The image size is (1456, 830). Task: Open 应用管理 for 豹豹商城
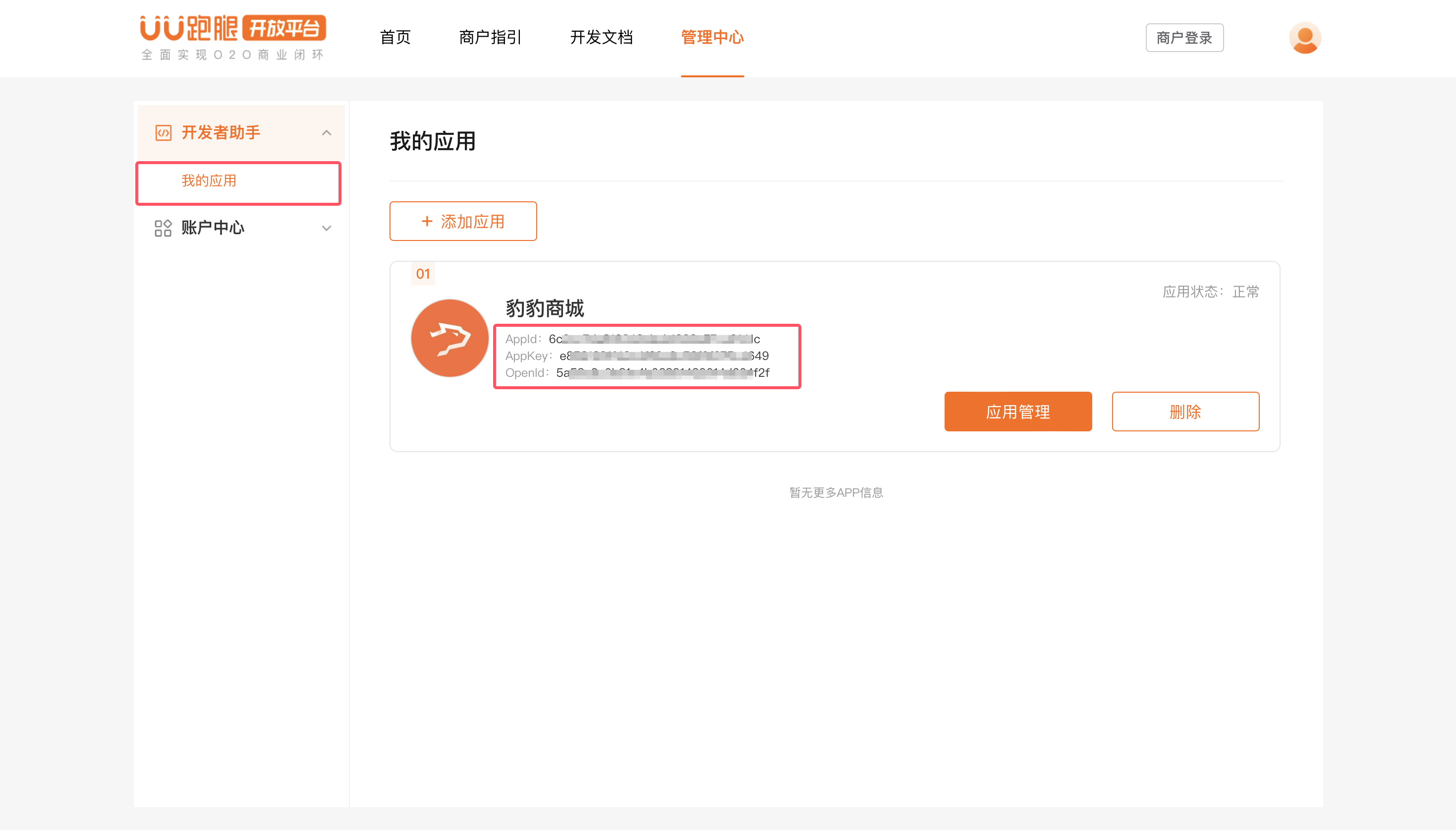coord(1017,412)
